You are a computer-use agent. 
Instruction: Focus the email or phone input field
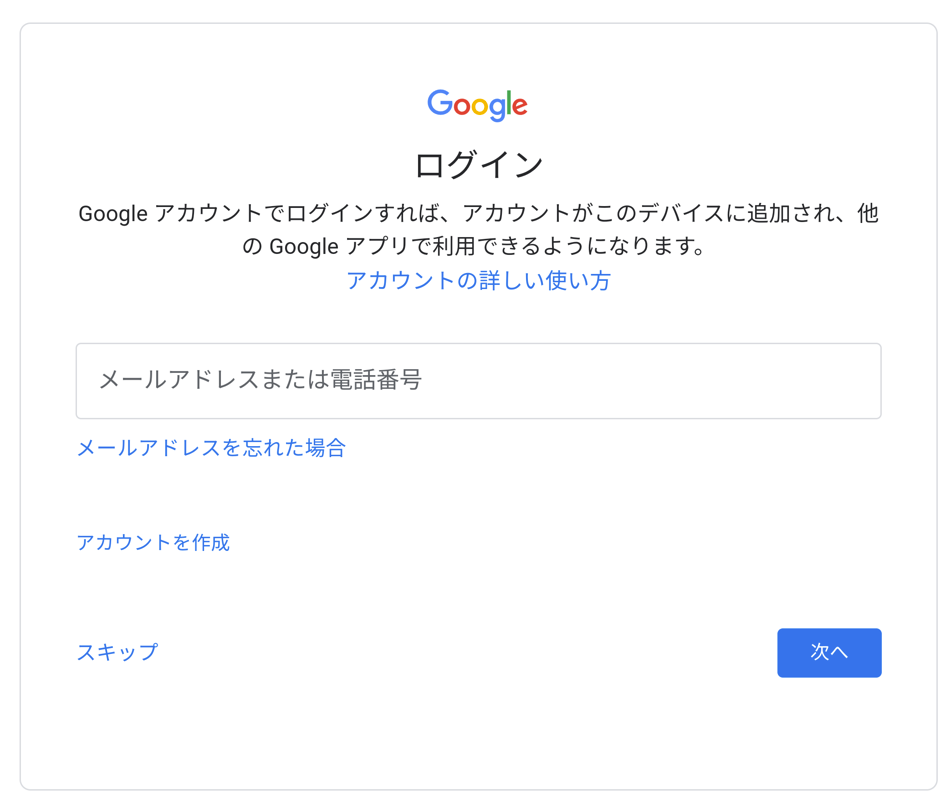(x=478, y=381)
